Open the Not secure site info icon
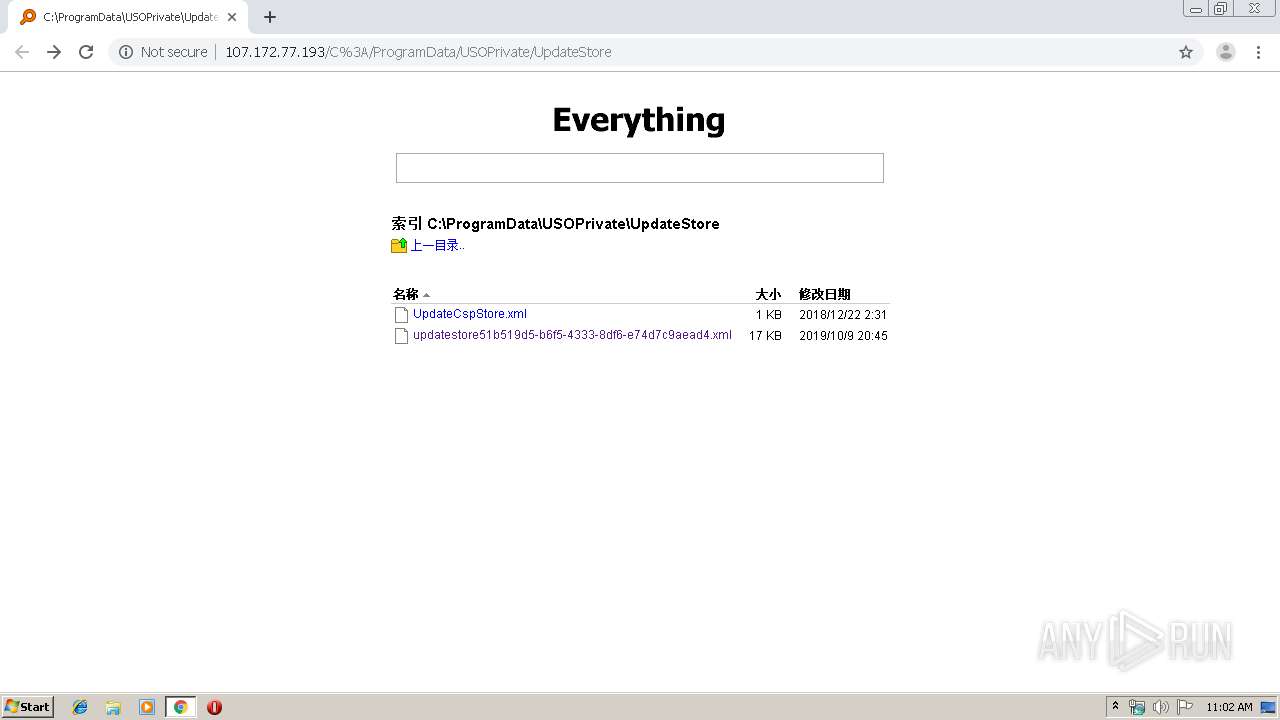The width and height of the screenshot is (1280, 720). 126,52
